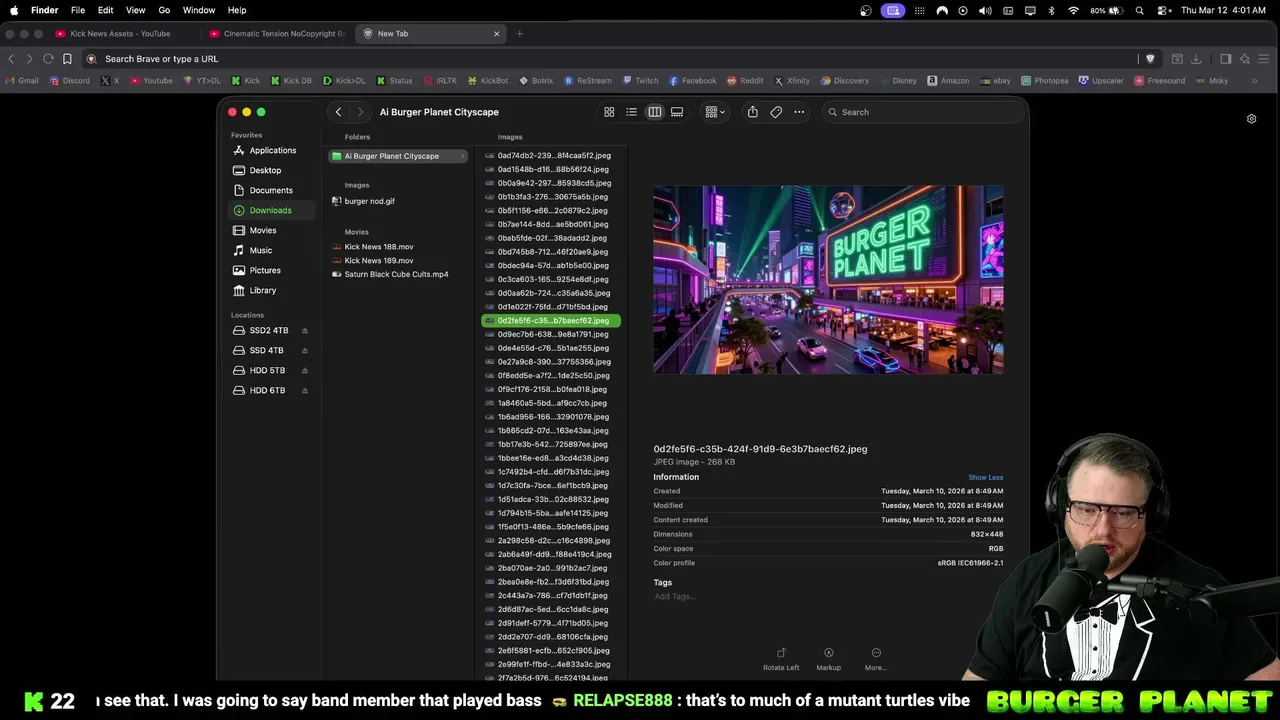
Task: Select Kick News 189.mov
Action: coord(378,260)
